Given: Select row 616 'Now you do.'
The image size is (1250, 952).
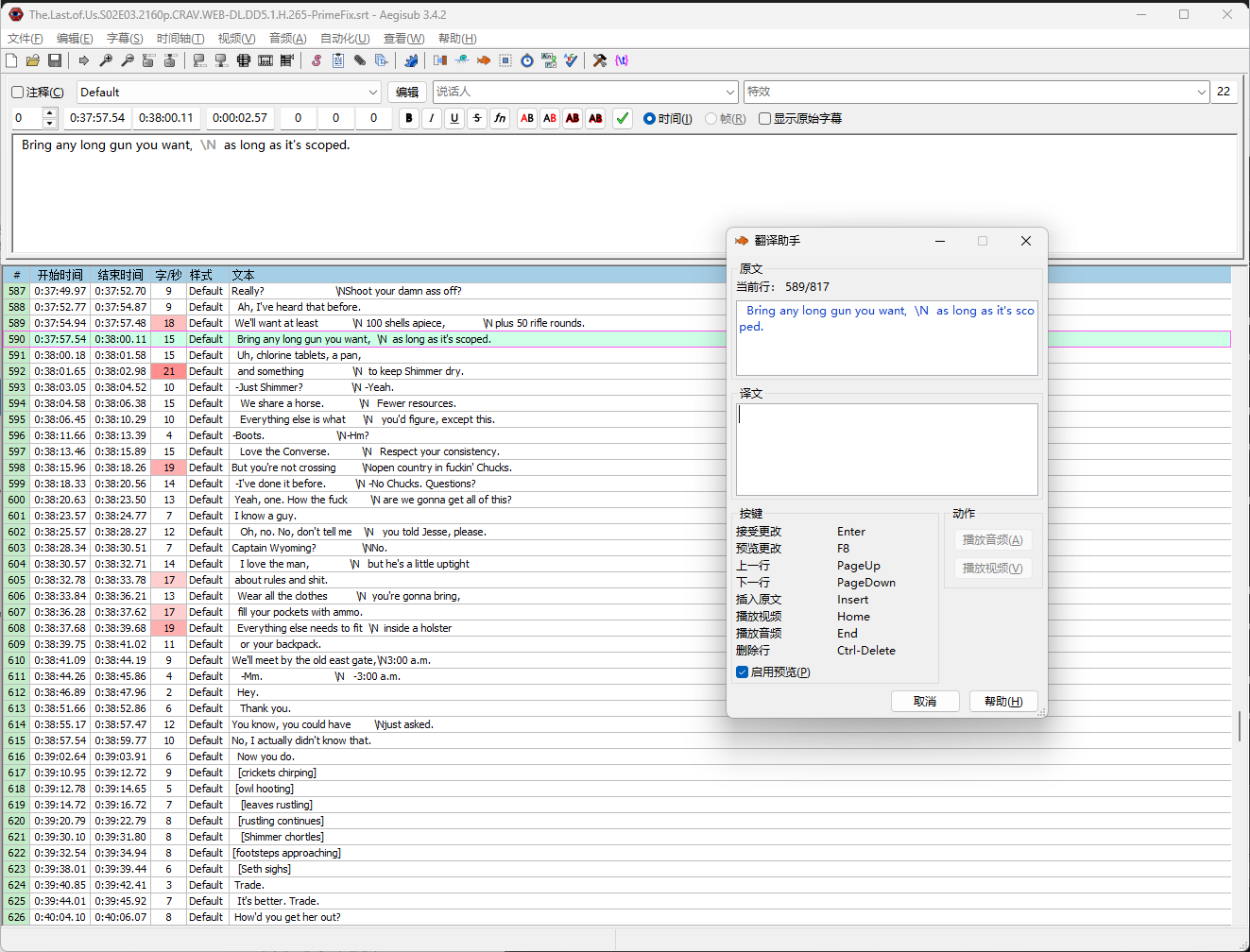Looking at the screenshot, I should click(x=617, y=756).
